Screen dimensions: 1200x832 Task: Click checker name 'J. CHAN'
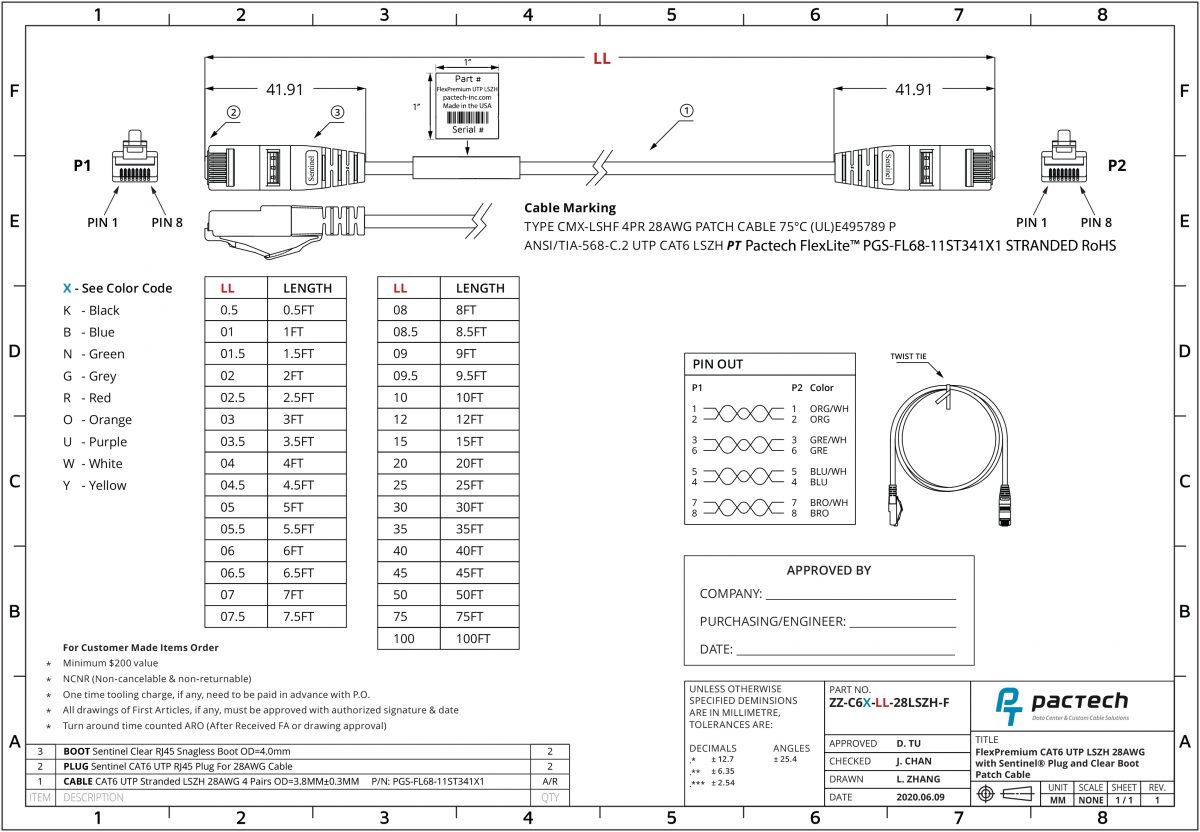coord(913,761)
